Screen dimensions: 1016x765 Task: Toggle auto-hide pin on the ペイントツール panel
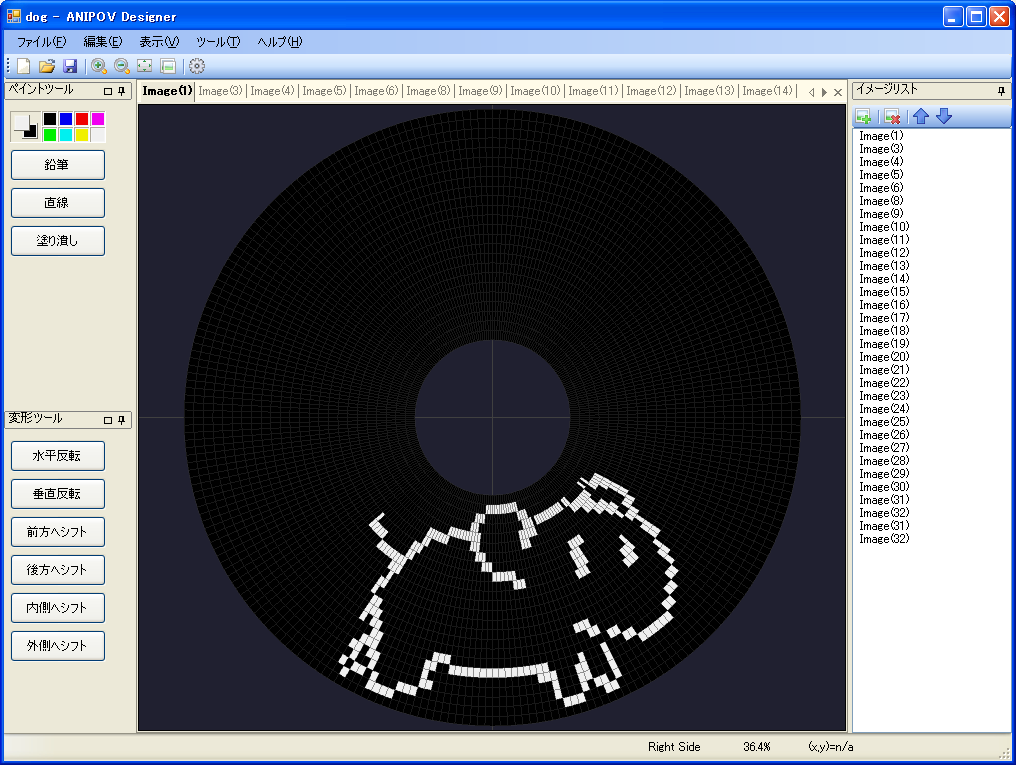click(121, 91)
